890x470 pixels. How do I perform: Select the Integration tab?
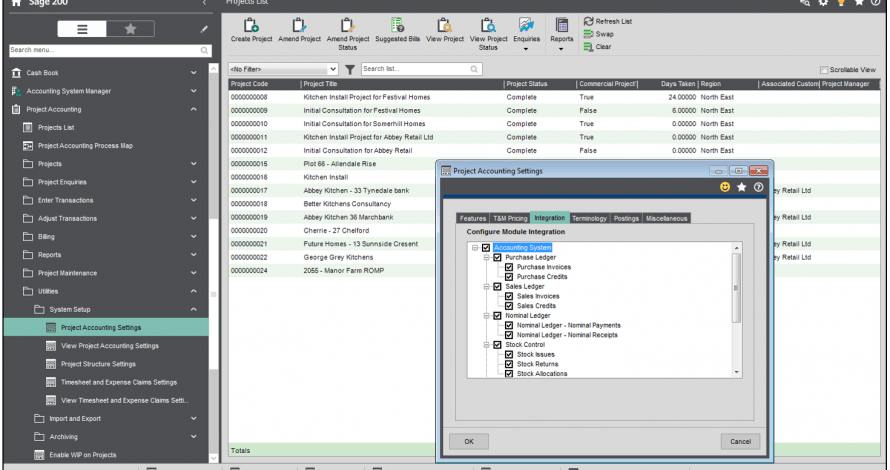(549, 218)
